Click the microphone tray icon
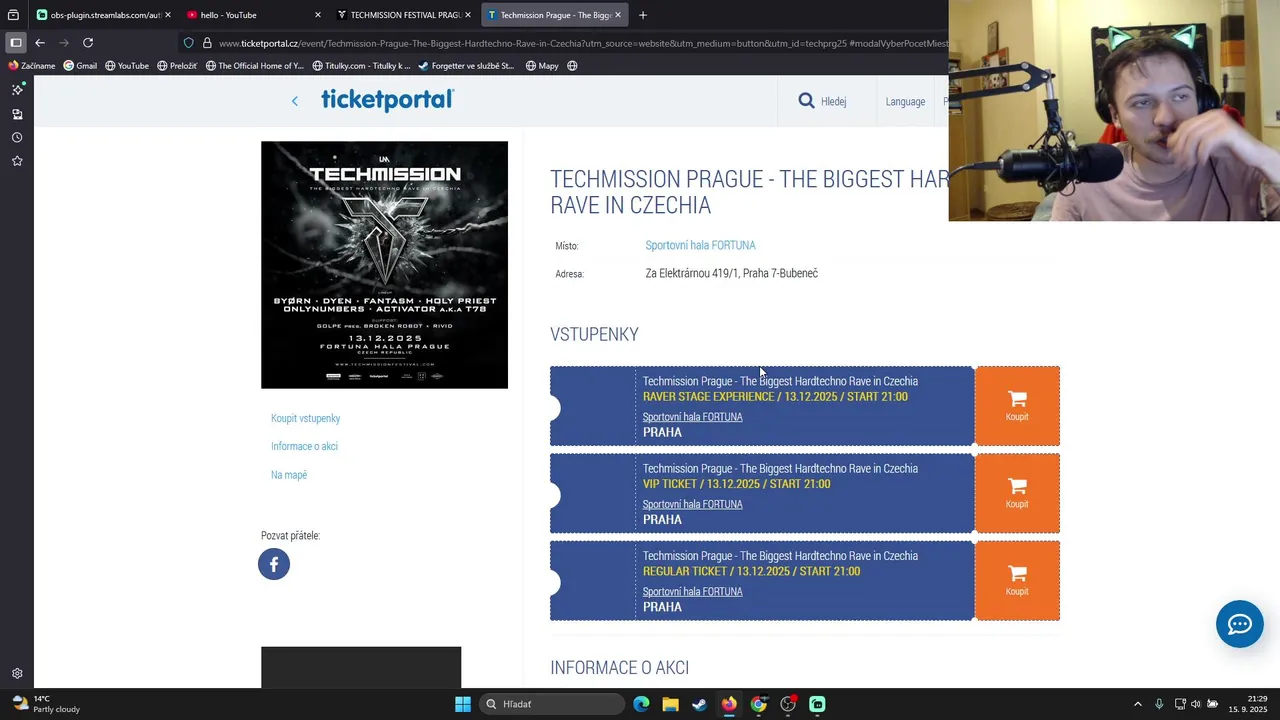Image resolution: width=1280 pixels, height=720 pixels. [1159, 704]
